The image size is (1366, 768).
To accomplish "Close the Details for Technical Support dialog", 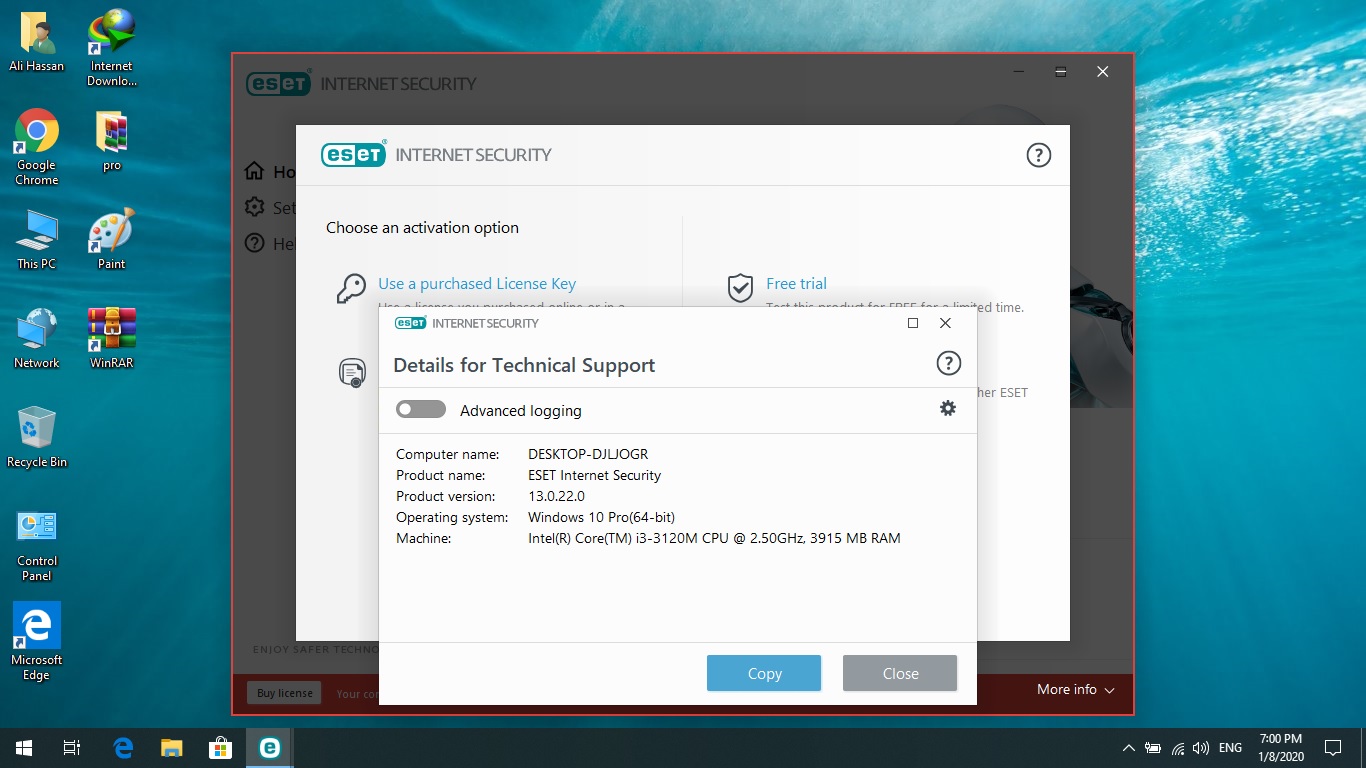I will coord(900,673).
